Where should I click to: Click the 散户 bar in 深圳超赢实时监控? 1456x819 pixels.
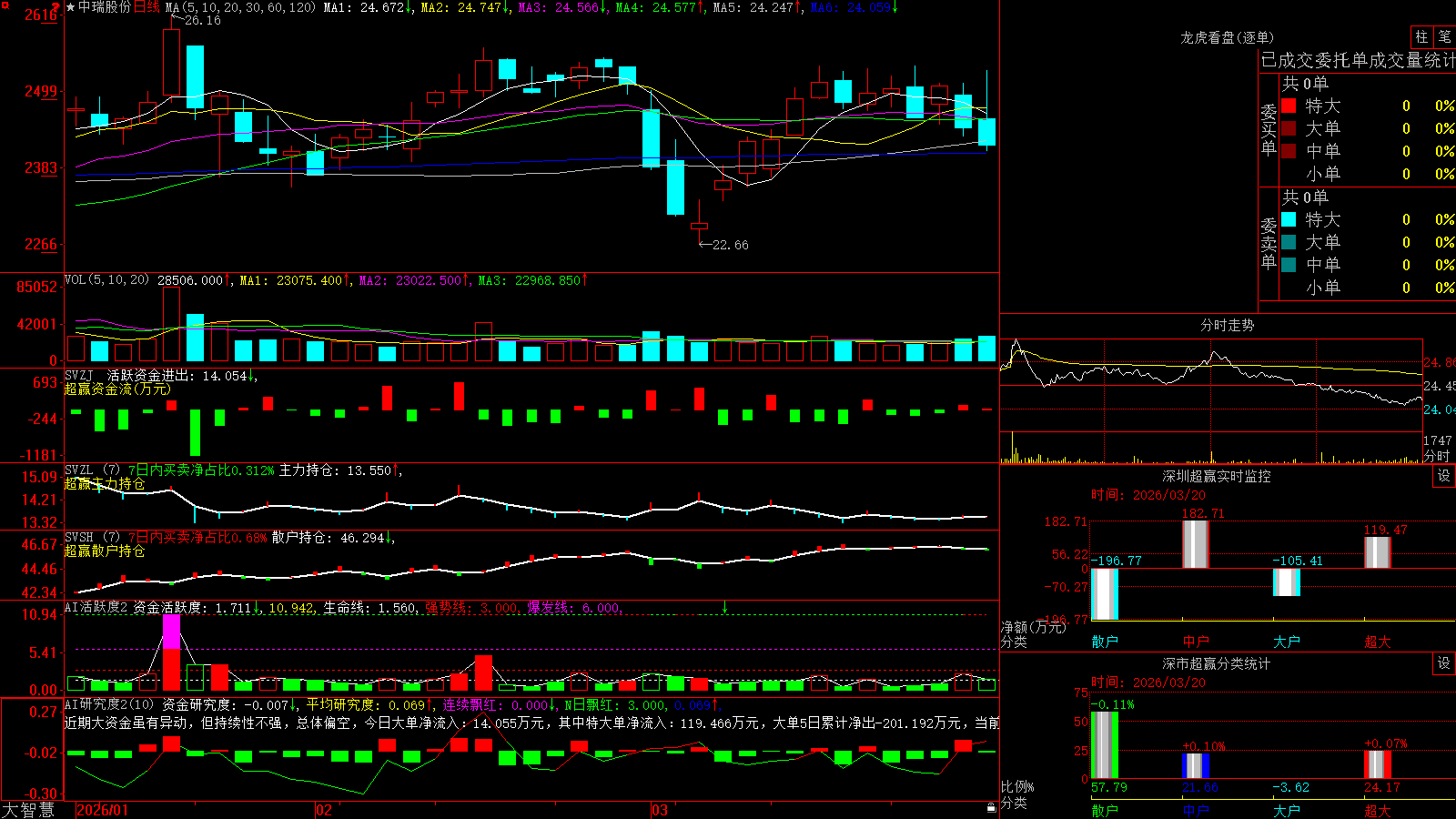[1105, 594]
